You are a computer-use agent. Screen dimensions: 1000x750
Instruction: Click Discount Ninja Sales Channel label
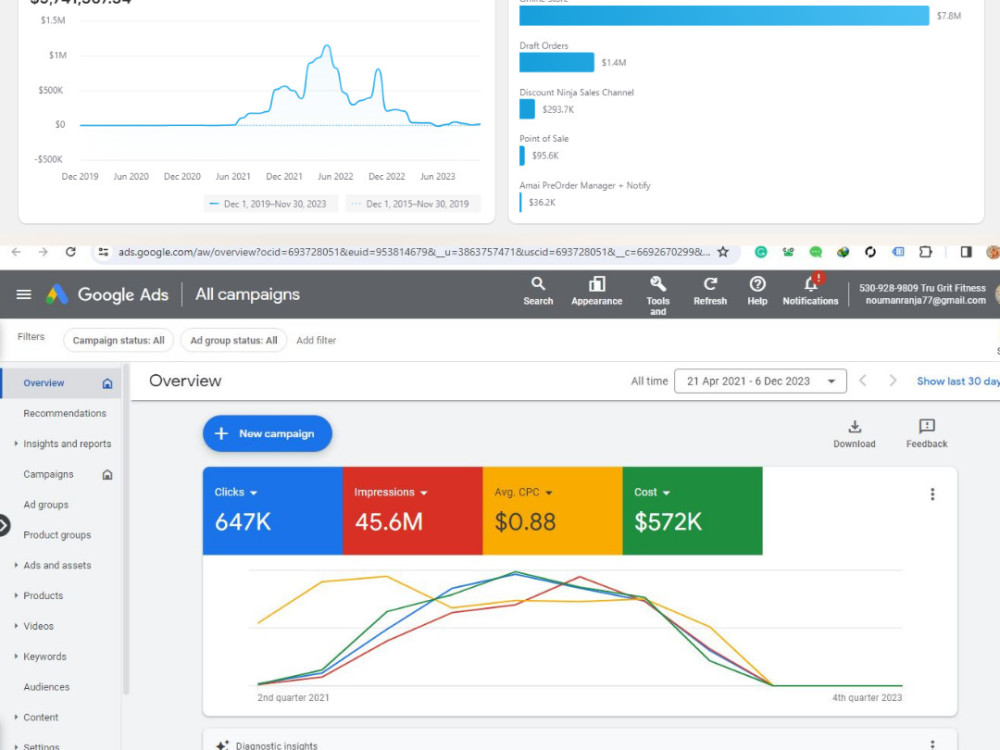pyautogui.click(x=577, y=92)
